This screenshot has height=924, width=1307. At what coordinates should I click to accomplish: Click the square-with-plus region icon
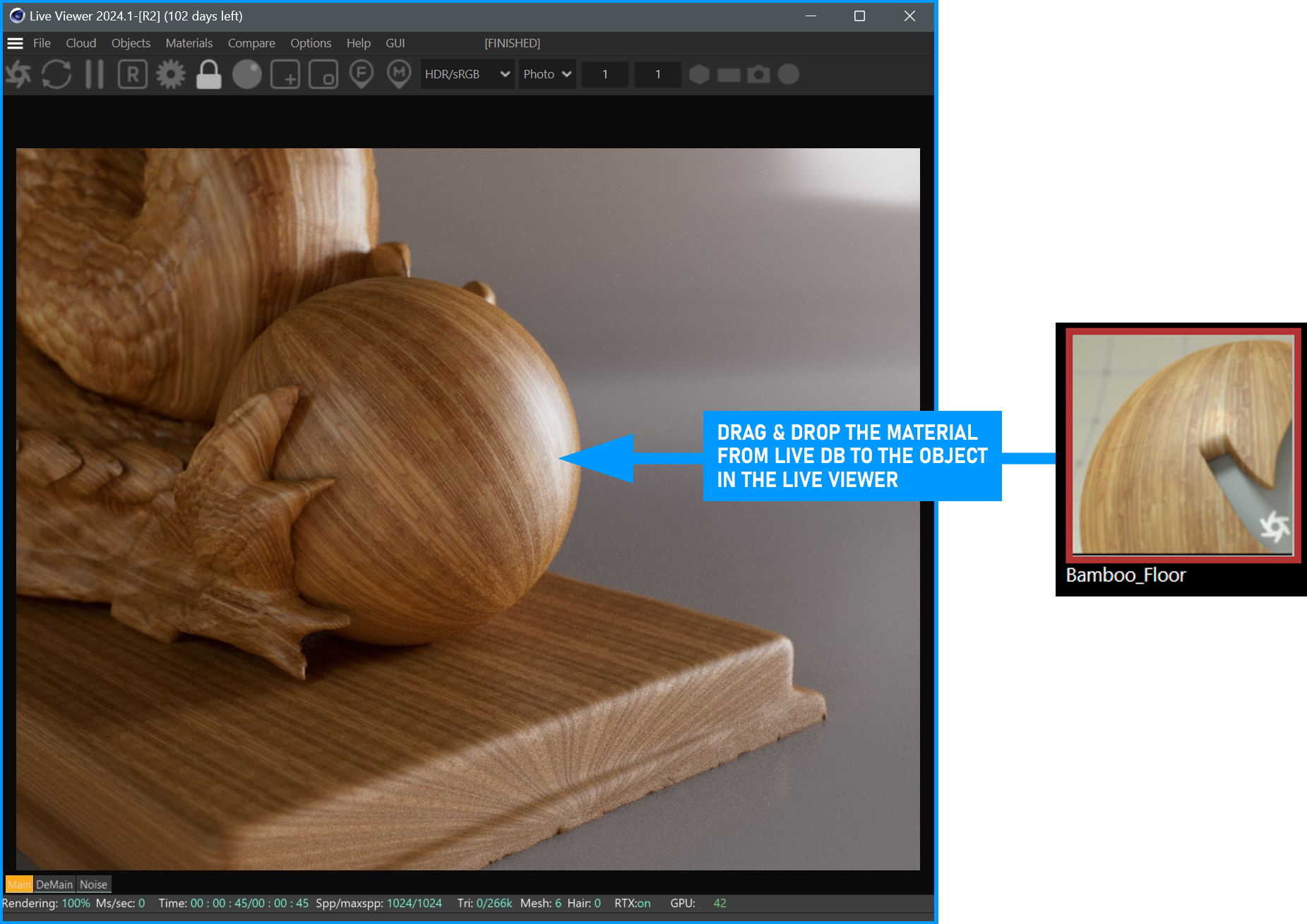click(x=285, y=74)
